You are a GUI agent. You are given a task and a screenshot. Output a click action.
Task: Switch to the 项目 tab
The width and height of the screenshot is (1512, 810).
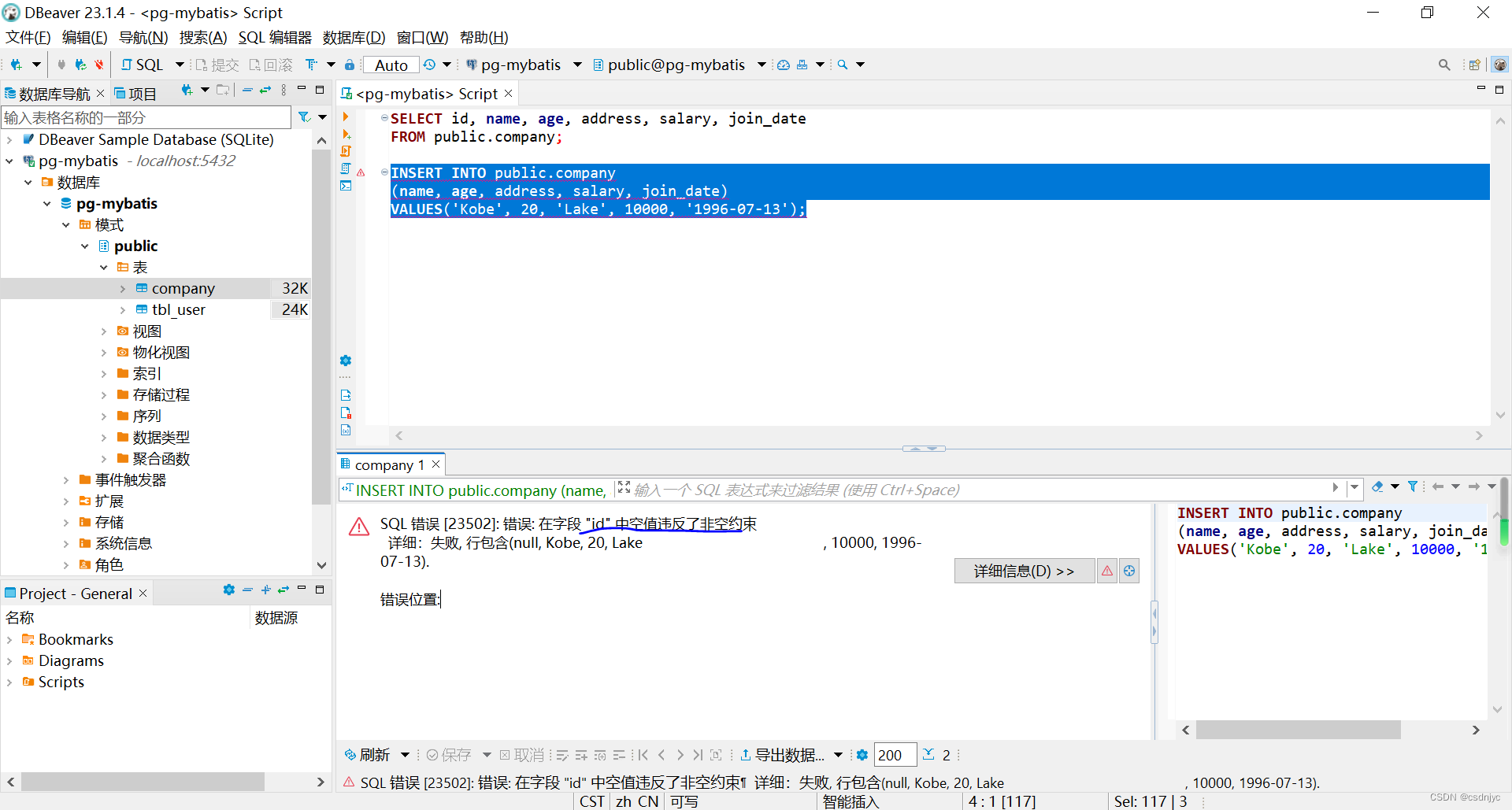(x=135, y=94)
